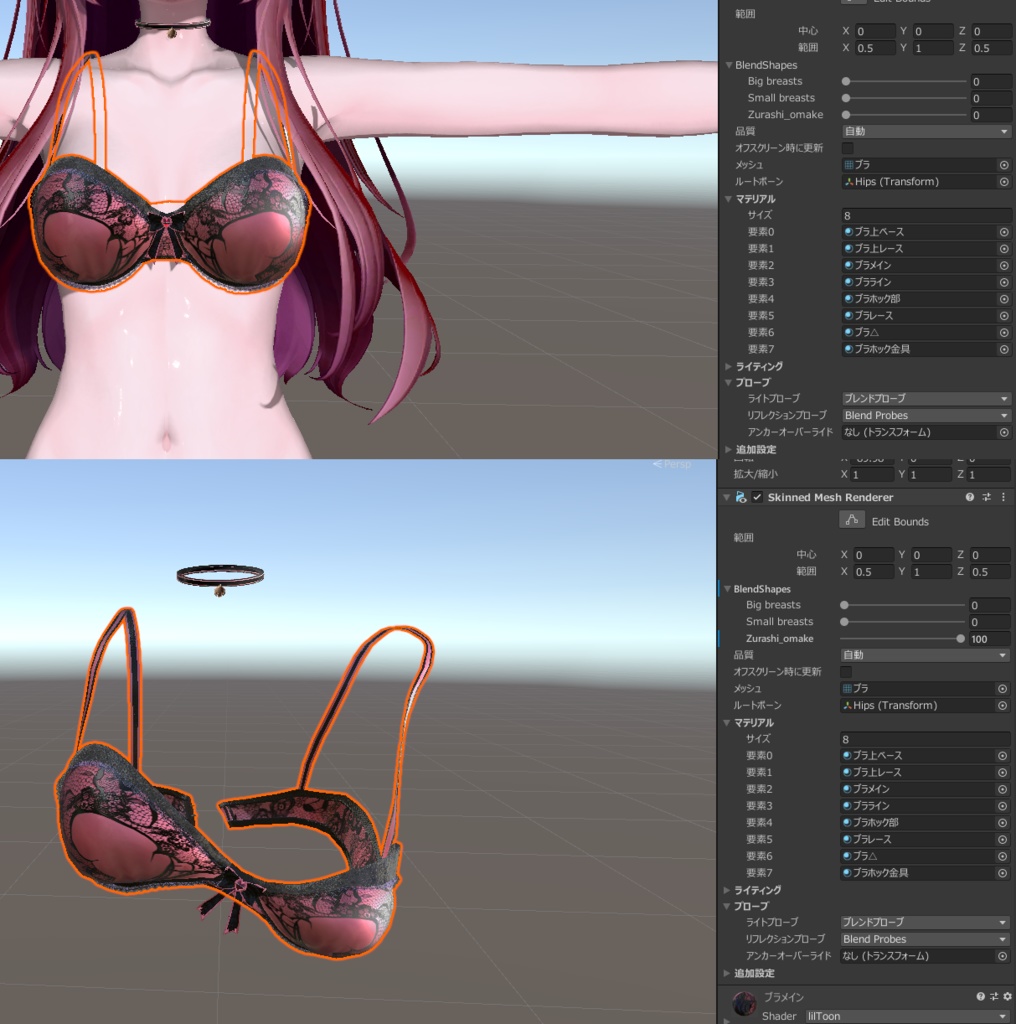Click the Zurashi_omake value field showing 100
The height and width of the screenshot is (1024, 1016).
point(990,639)
